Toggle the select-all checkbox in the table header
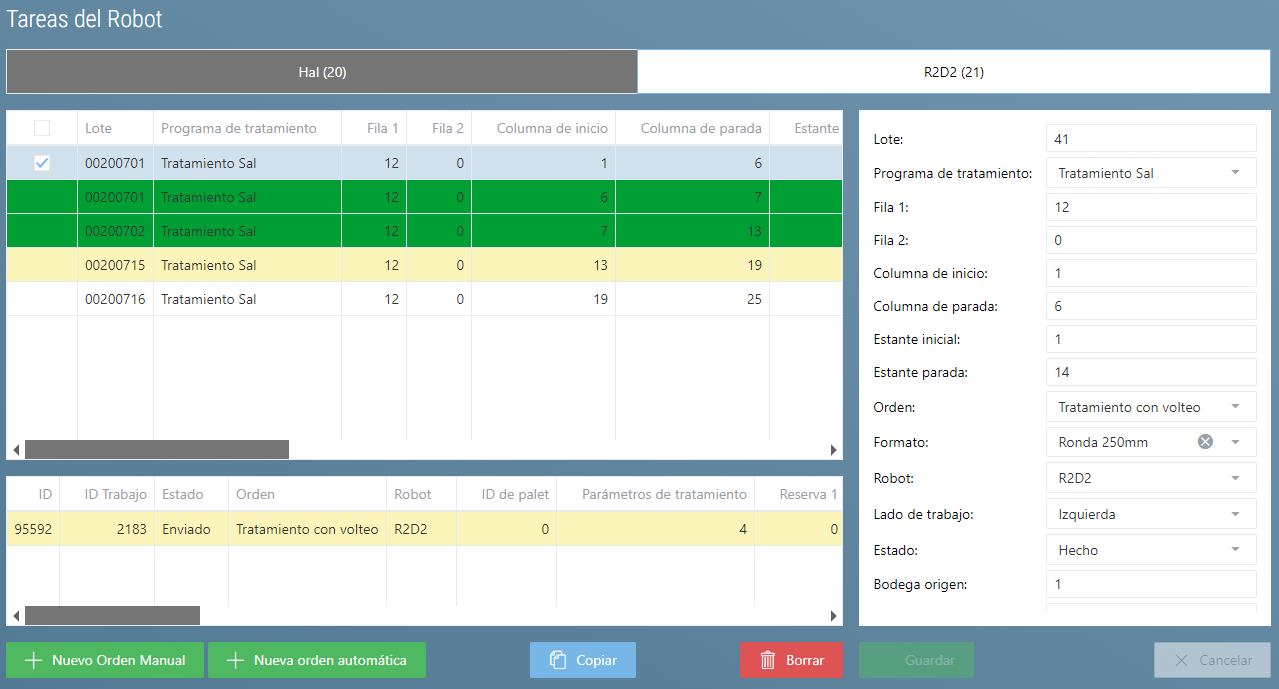 coord(42,128)
